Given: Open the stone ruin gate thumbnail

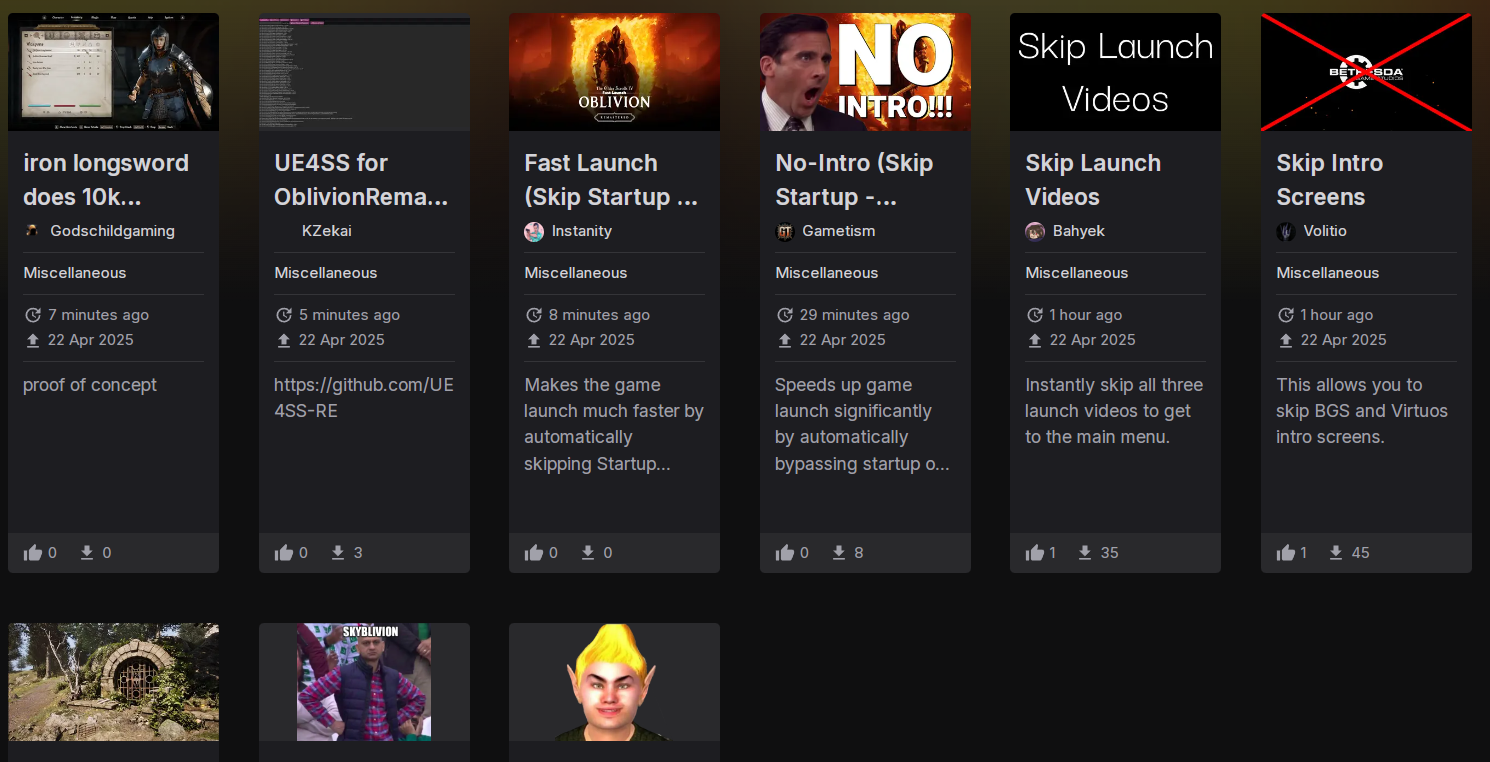Looking at the screenshot, I should [113, 682].
